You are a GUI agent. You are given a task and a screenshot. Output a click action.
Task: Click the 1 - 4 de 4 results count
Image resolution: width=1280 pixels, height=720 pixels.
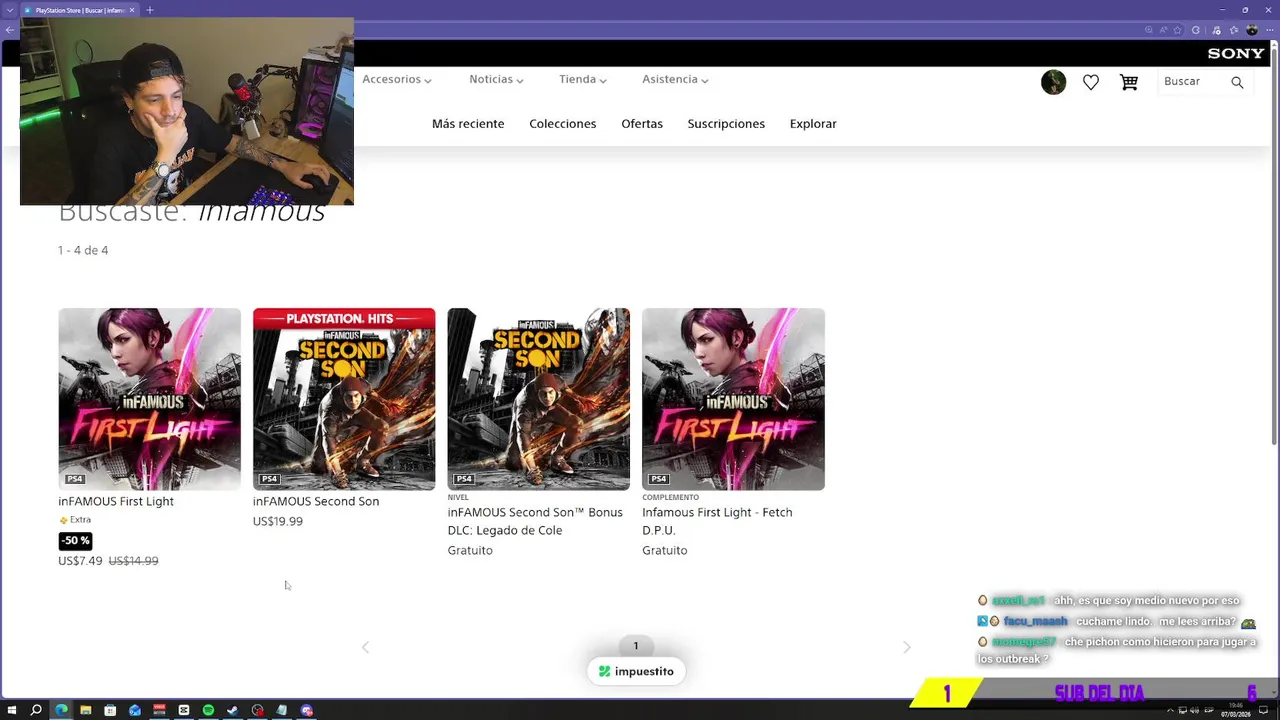tap(83, 251)
